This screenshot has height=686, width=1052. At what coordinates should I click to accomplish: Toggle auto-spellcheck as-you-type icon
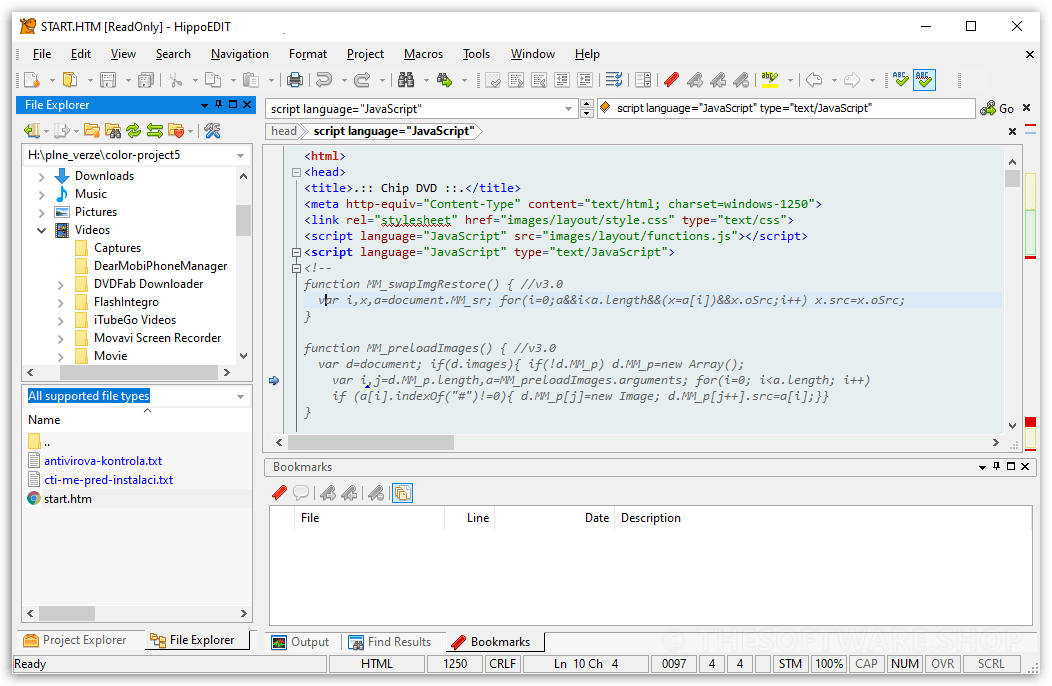924,80
